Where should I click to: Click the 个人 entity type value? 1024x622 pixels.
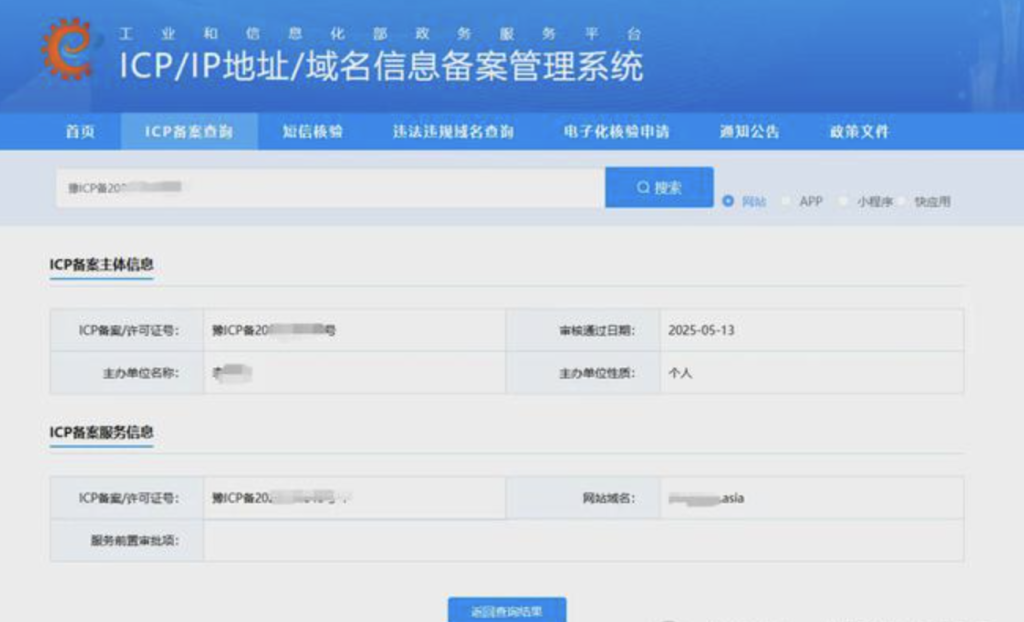click(x=680, y=373)
